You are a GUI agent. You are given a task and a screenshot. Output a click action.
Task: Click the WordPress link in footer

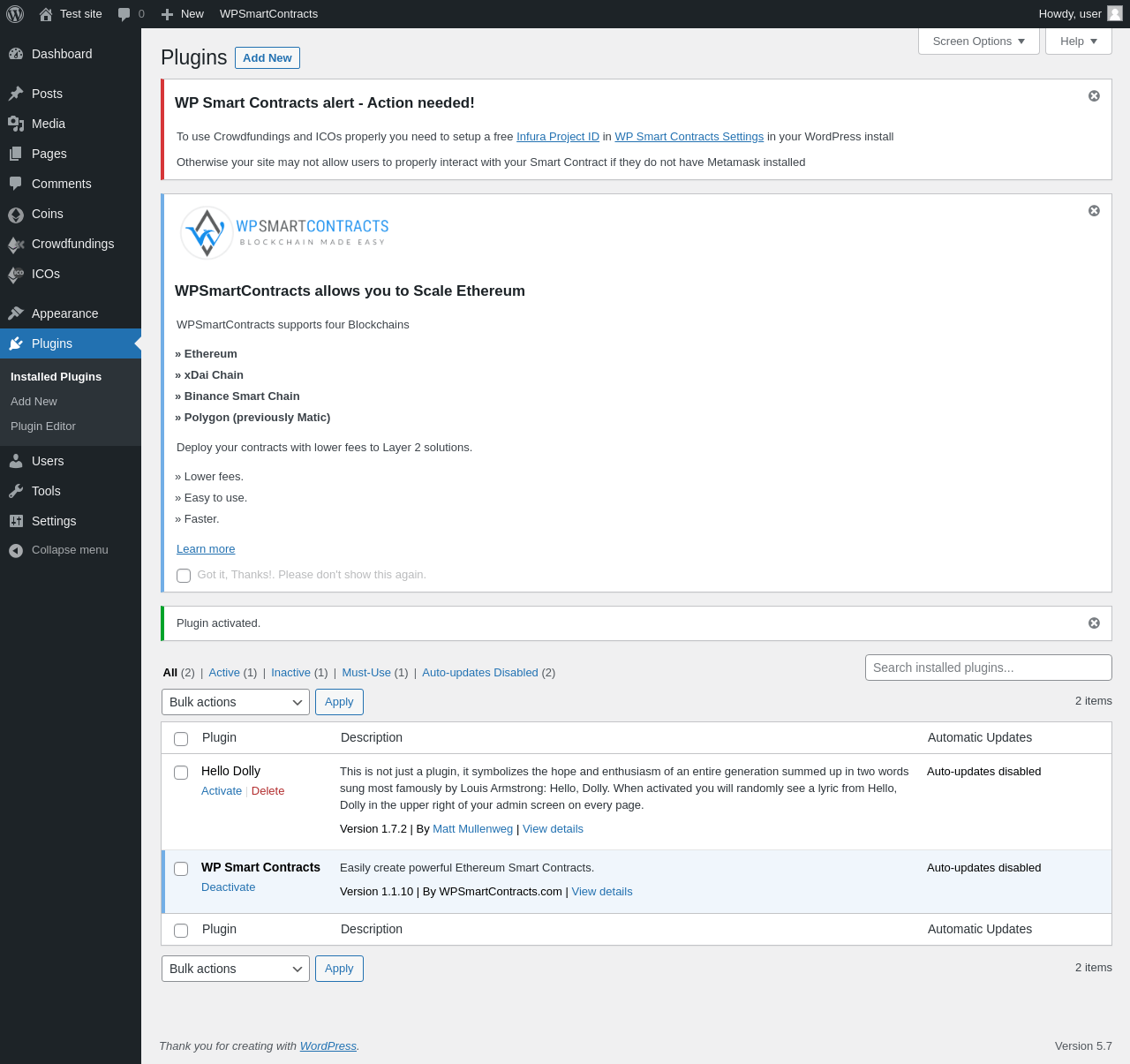[x=328, y=1045]
